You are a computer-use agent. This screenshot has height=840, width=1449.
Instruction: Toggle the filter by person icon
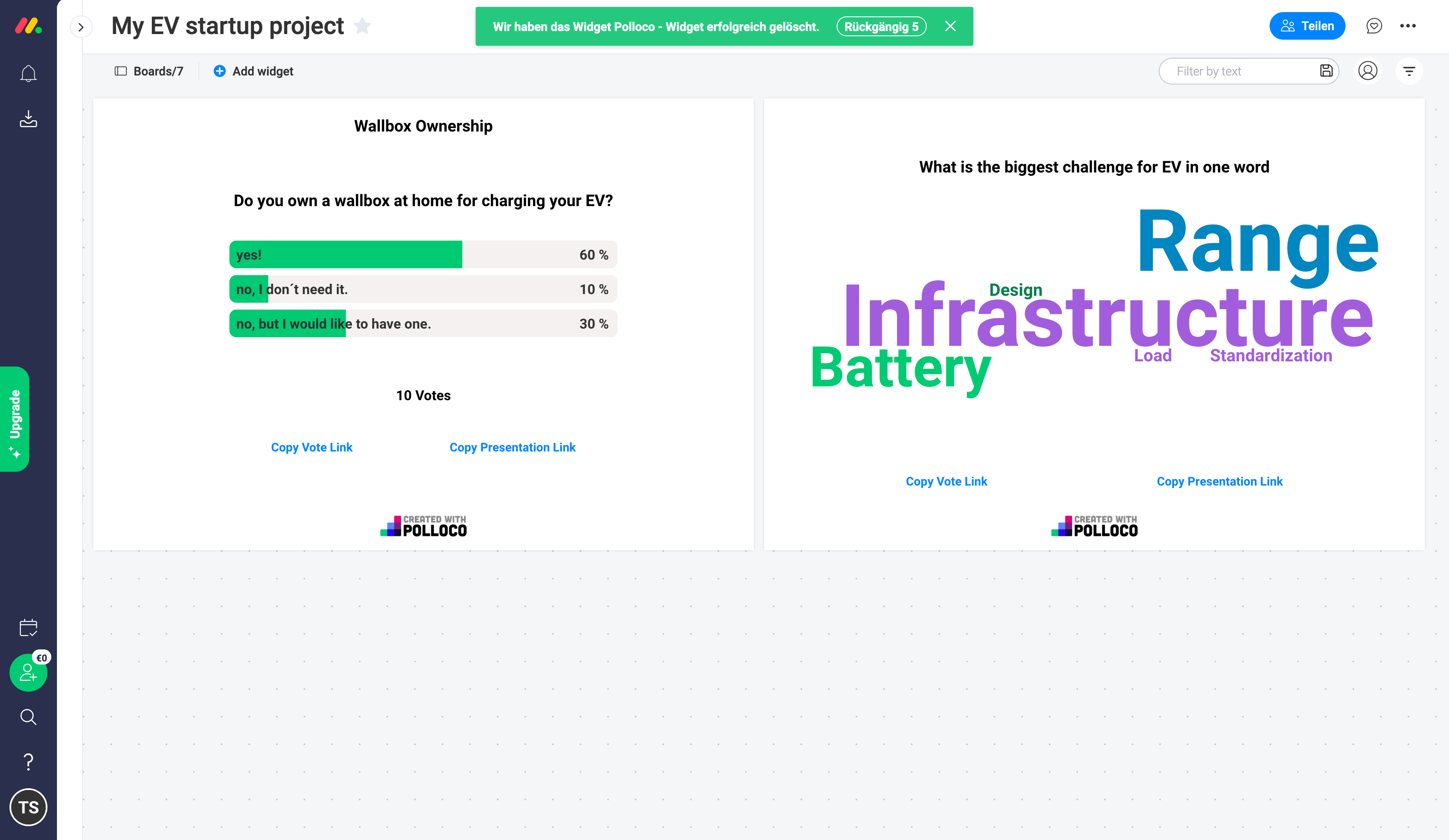point(1367,71)
